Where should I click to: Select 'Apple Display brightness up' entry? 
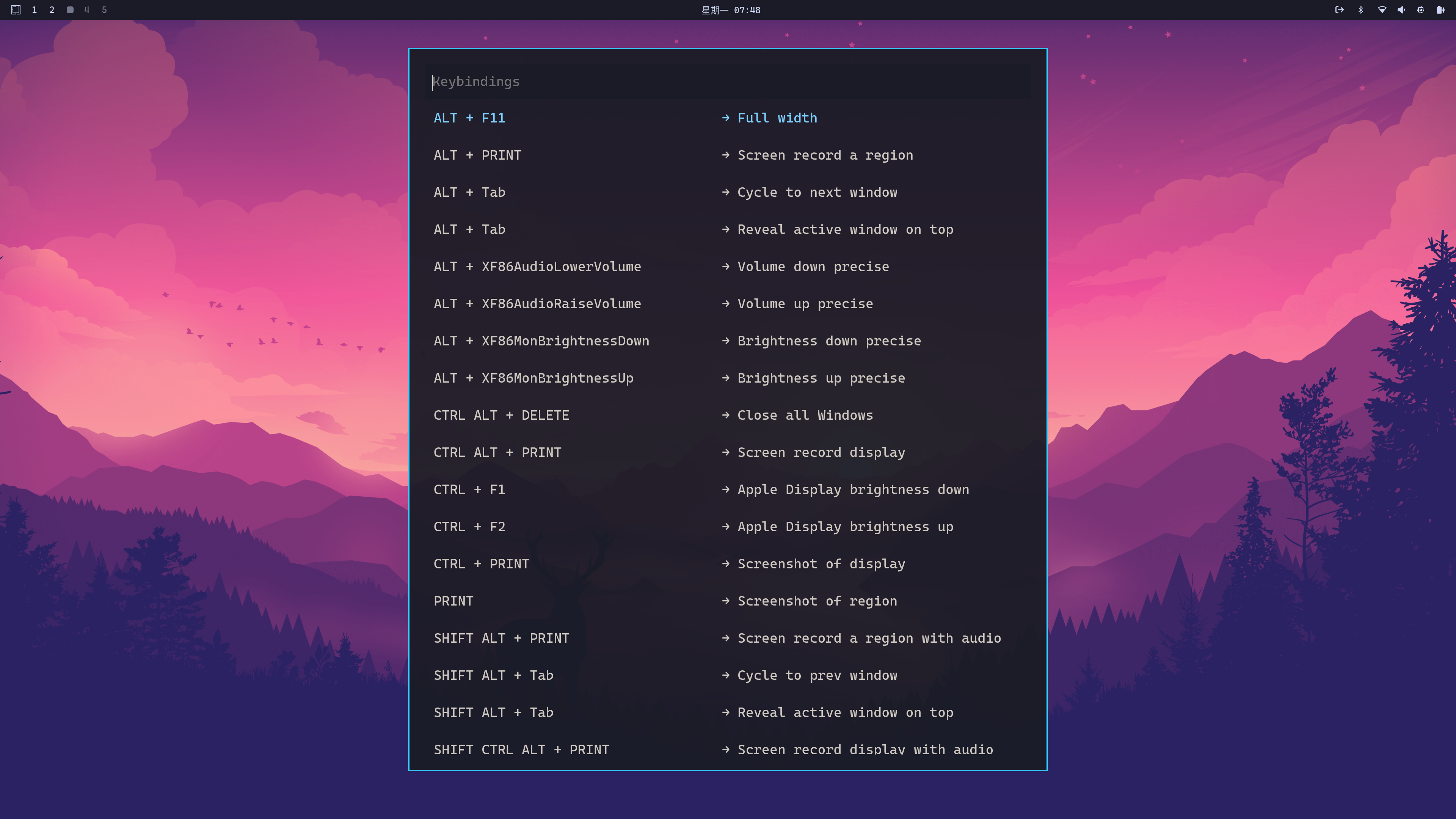click(728, 527)
